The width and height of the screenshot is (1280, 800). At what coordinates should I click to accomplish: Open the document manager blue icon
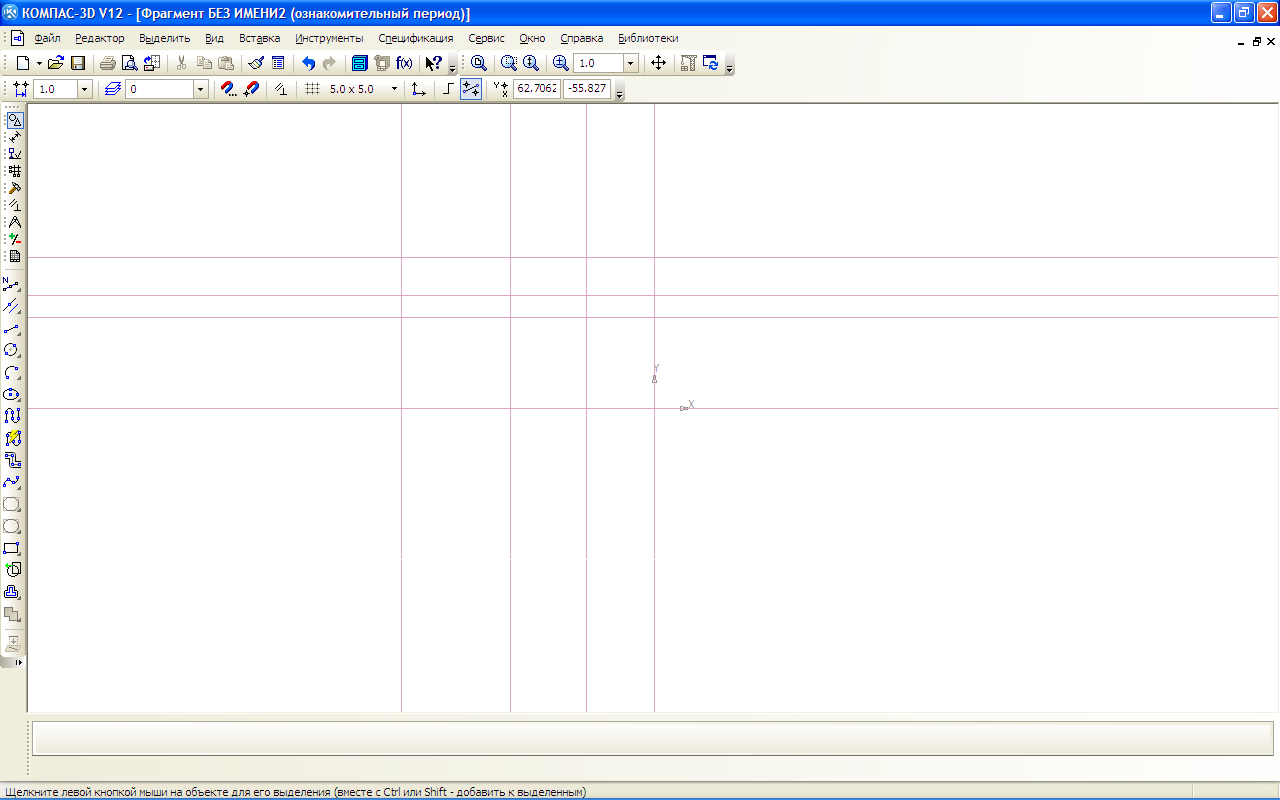[x=360, y=63]
